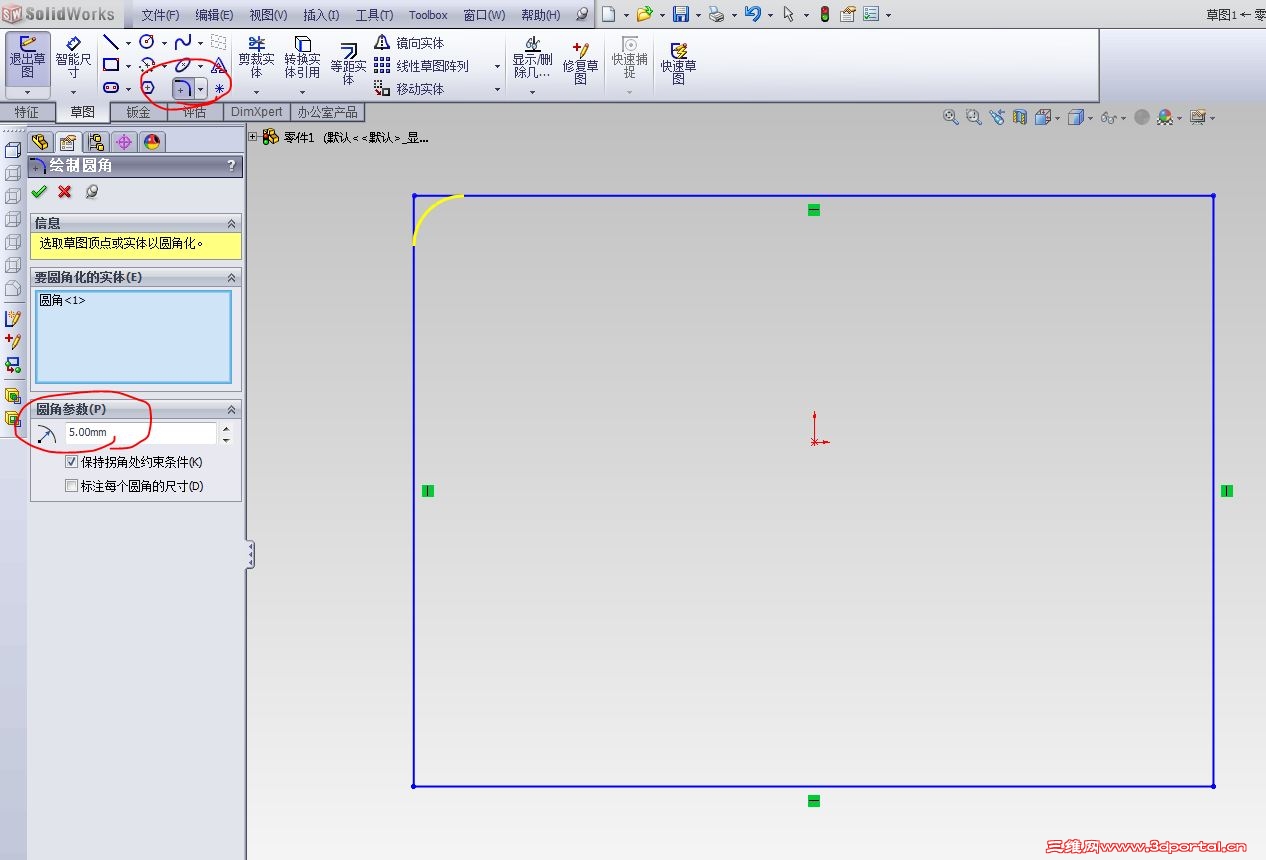Click the Save disk icon

681,14
